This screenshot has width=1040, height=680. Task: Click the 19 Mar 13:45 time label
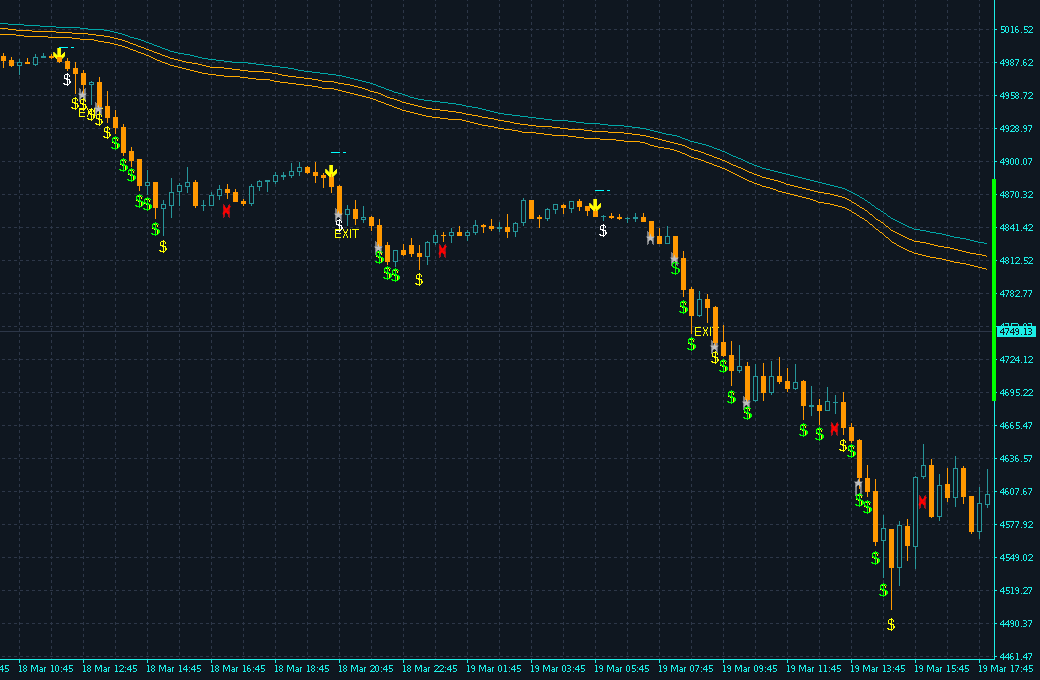pyautogui.click(x=878, y=669)
